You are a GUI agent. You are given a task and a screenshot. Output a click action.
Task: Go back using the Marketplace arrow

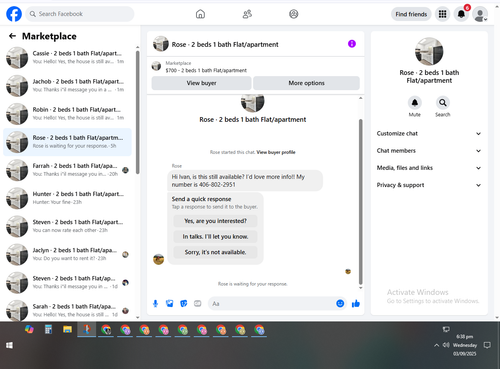pos(12,36)
